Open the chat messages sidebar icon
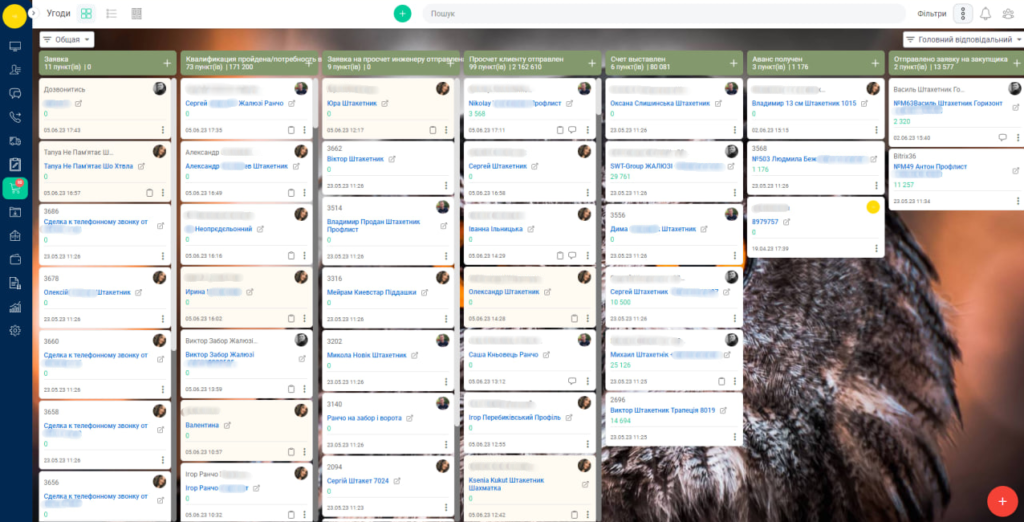Image resolution: width=1024 pixels, height=522 pixels. click(x=15, y=93)
